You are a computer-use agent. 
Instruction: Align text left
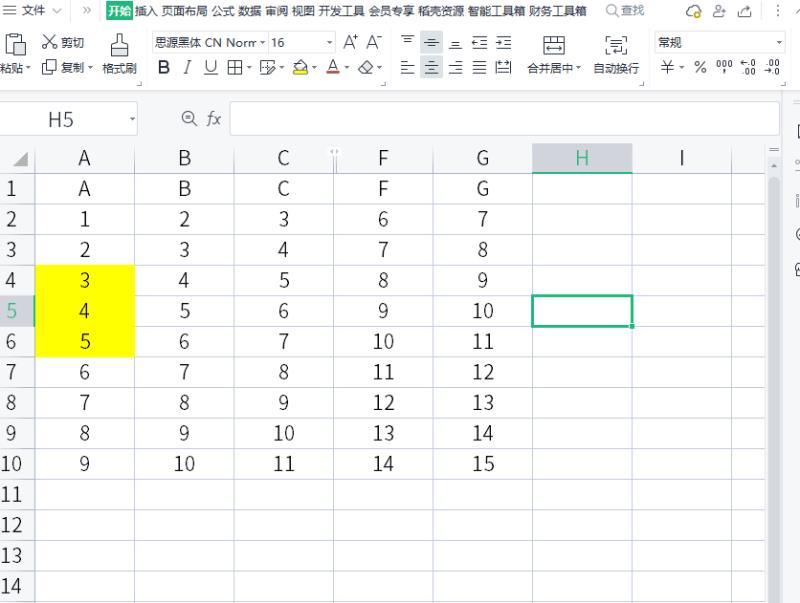(x=407, y=67)
